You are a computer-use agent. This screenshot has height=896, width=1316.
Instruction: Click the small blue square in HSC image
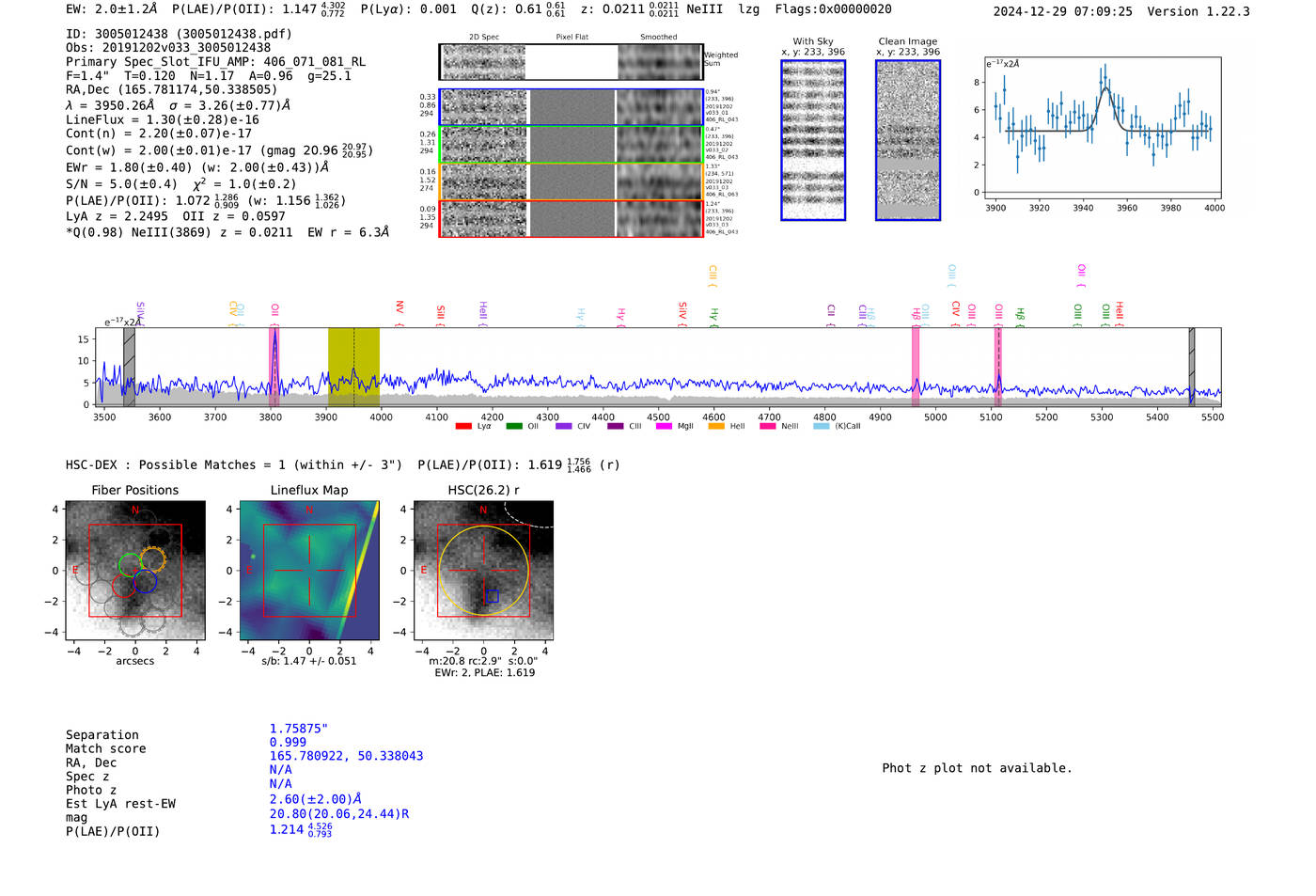492,596
